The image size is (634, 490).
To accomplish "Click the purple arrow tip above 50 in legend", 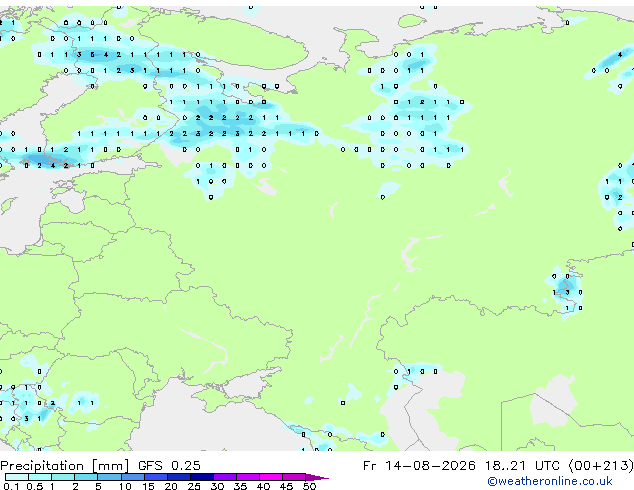I will coord(317,478).
